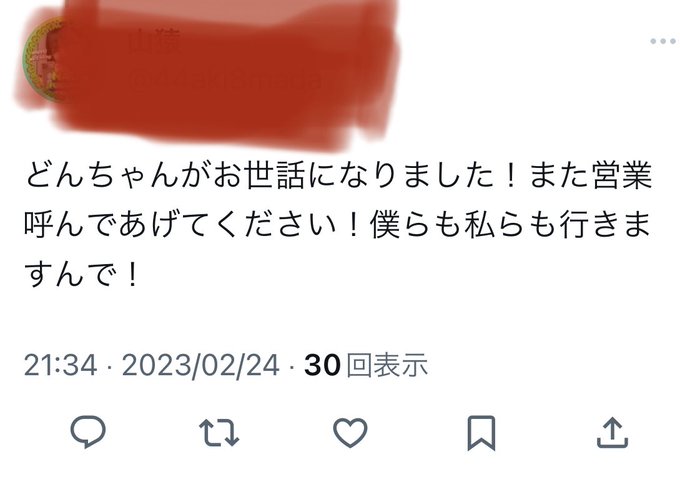Open the three-dot more options menu

point(664,41)
